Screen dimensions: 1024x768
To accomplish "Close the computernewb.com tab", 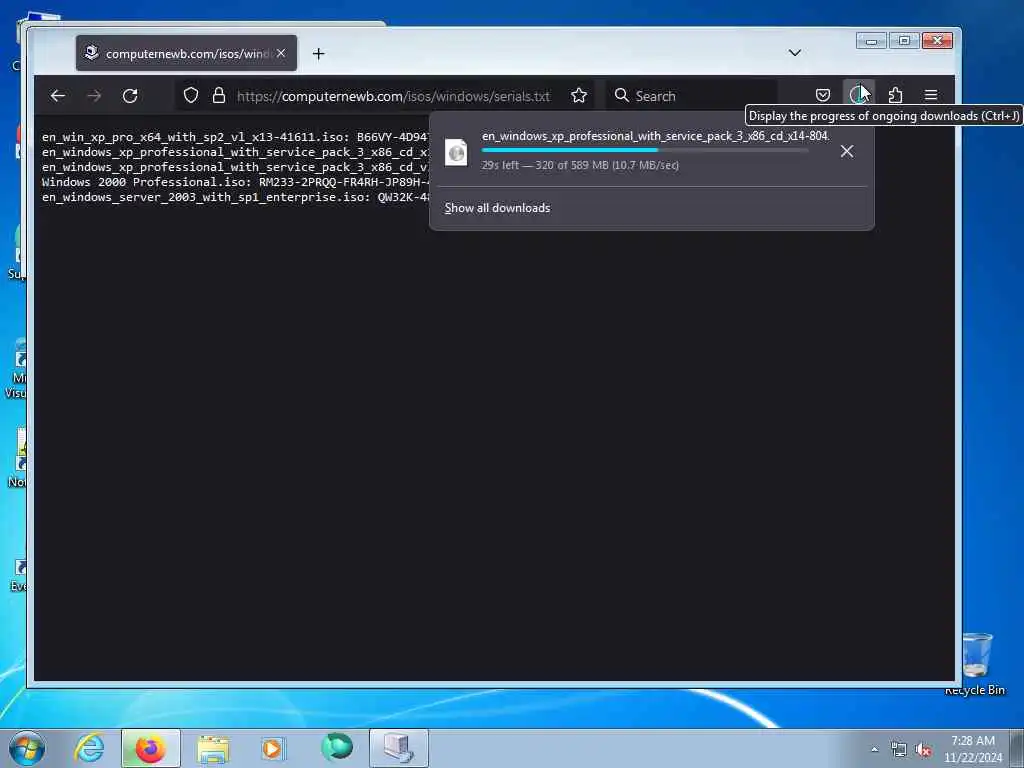I will click(x=281, y=53).
